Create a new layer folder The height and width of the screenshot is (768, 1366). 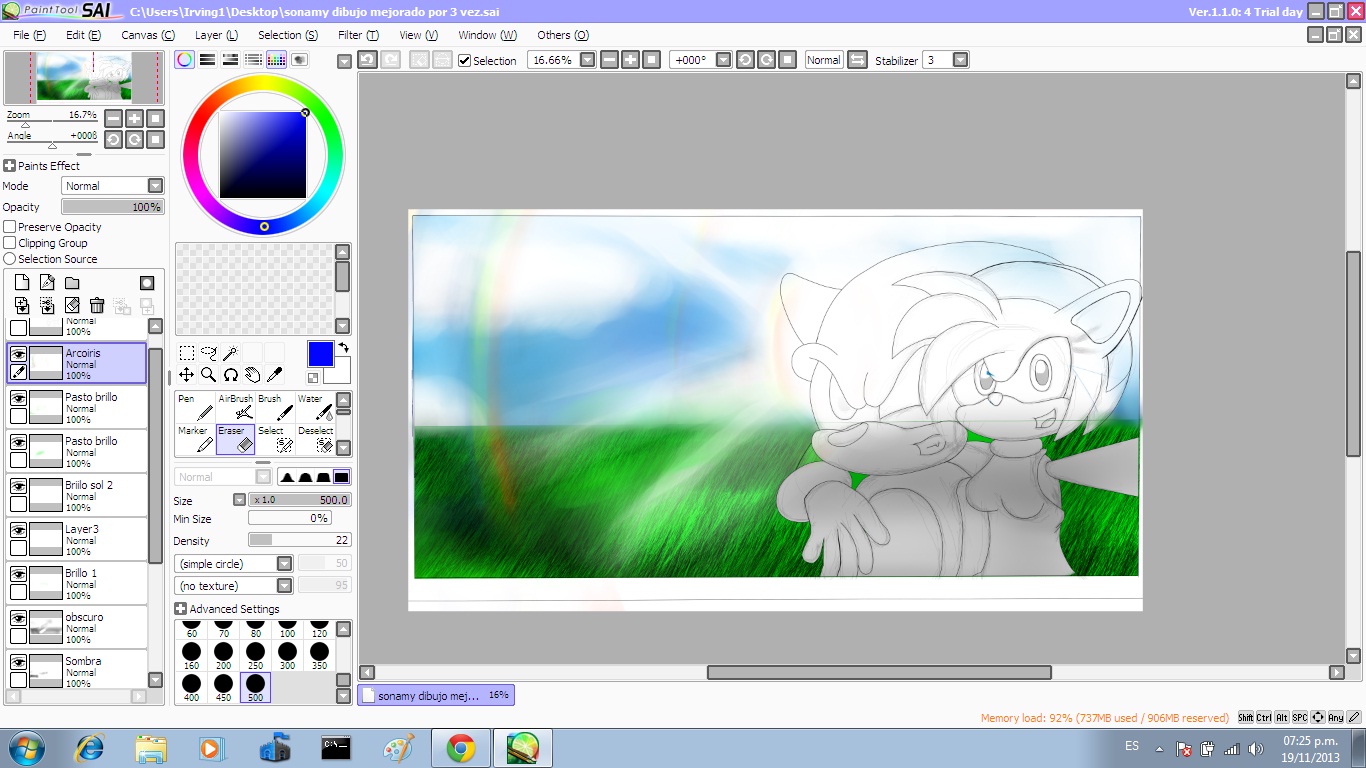(72, 283)
